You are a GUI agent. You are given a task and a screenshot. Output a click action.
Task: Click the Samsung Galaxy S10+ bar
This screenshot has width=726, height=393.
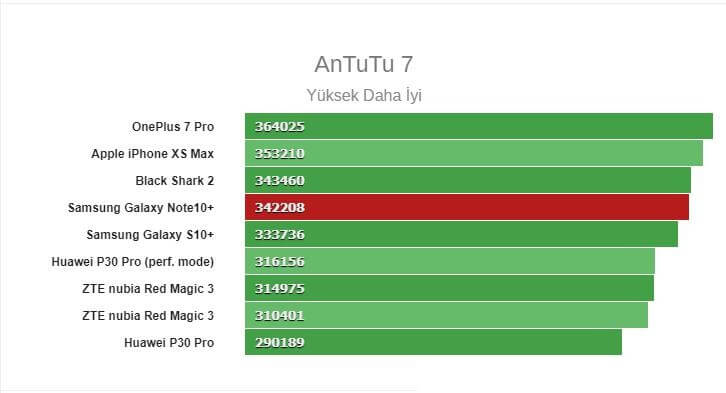461,234
